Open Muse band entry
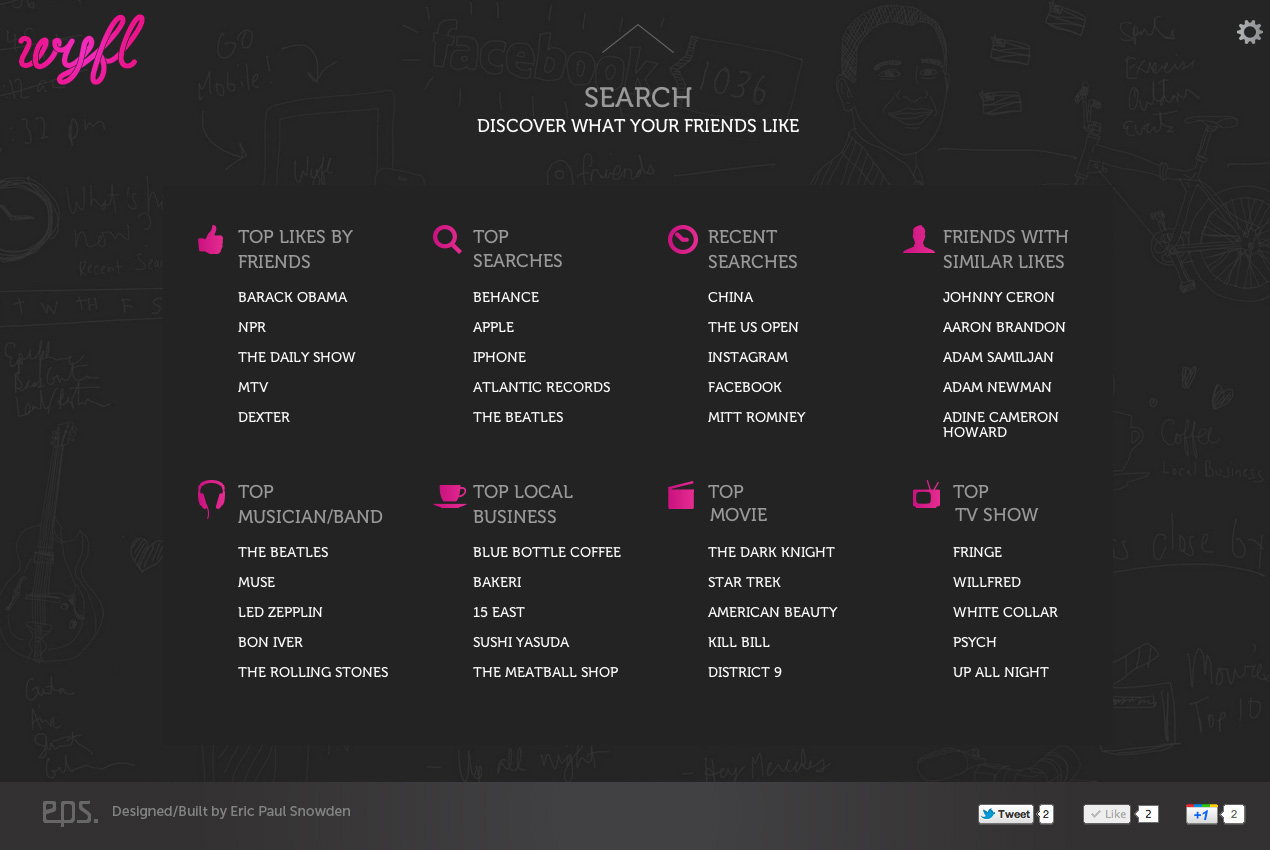 coord(256,582)
